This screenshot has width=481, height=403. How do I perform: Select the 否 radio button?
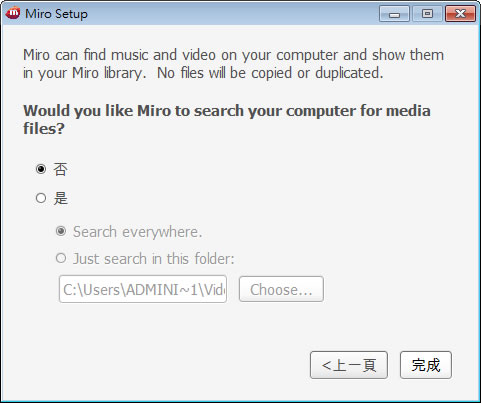tap(41, 169)
